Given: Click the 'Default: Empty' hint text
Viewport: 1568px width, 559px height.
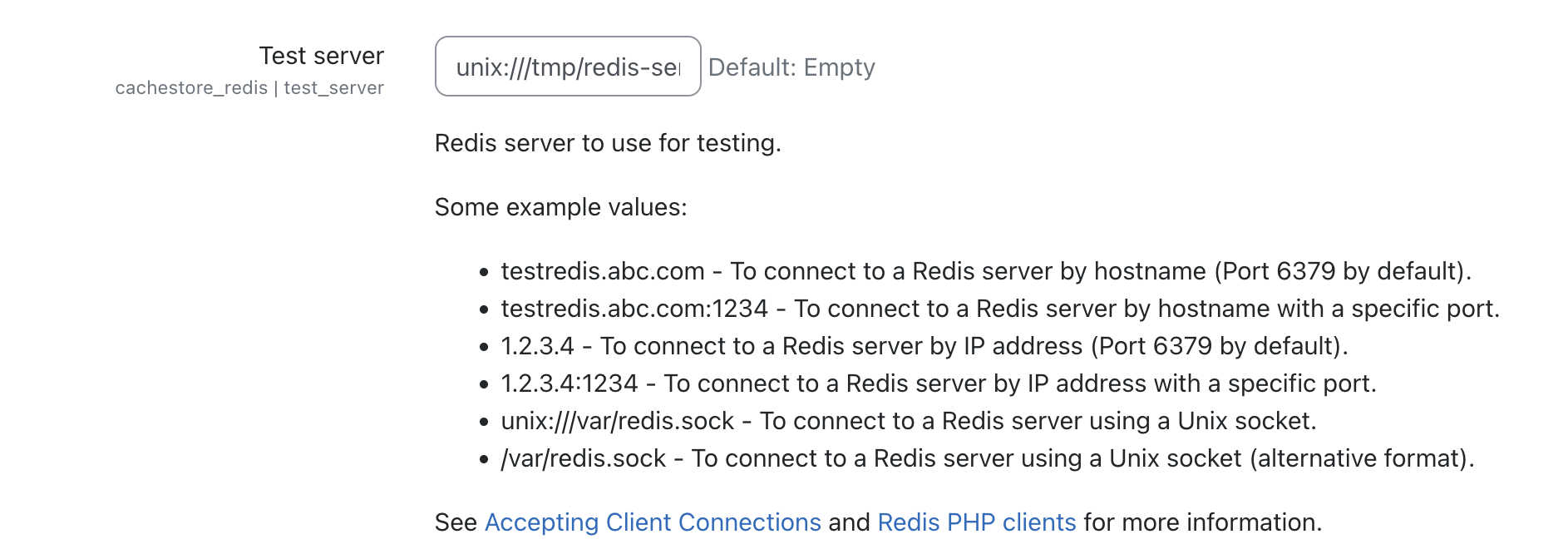Looking at the screenshot, I should coord(791,67).
